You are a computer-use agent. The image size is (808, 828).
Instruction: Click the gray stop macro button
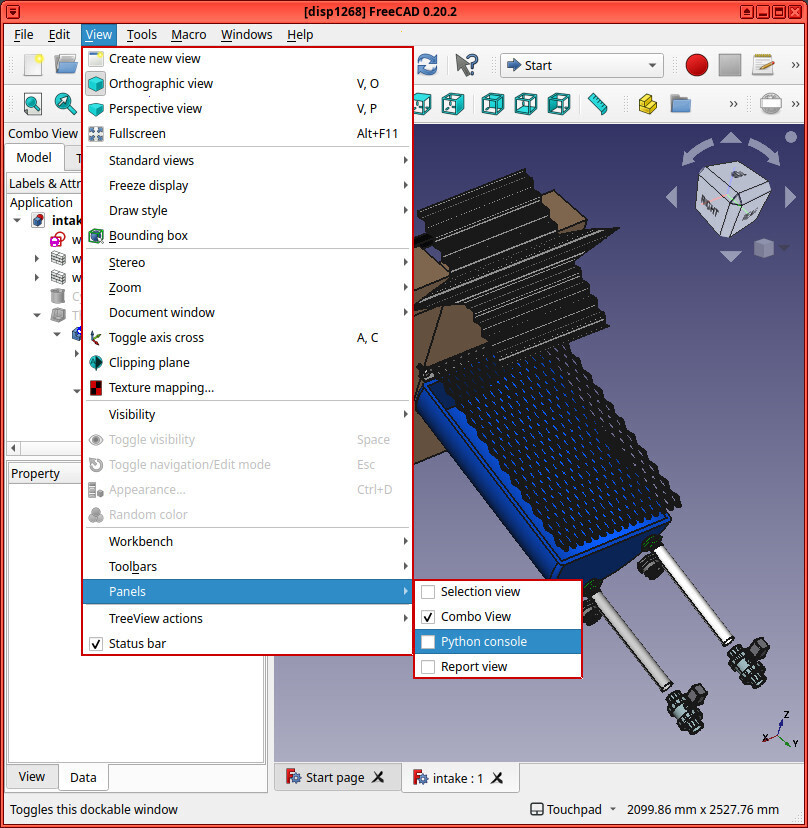pyautogui.click(x=730, y=65)
